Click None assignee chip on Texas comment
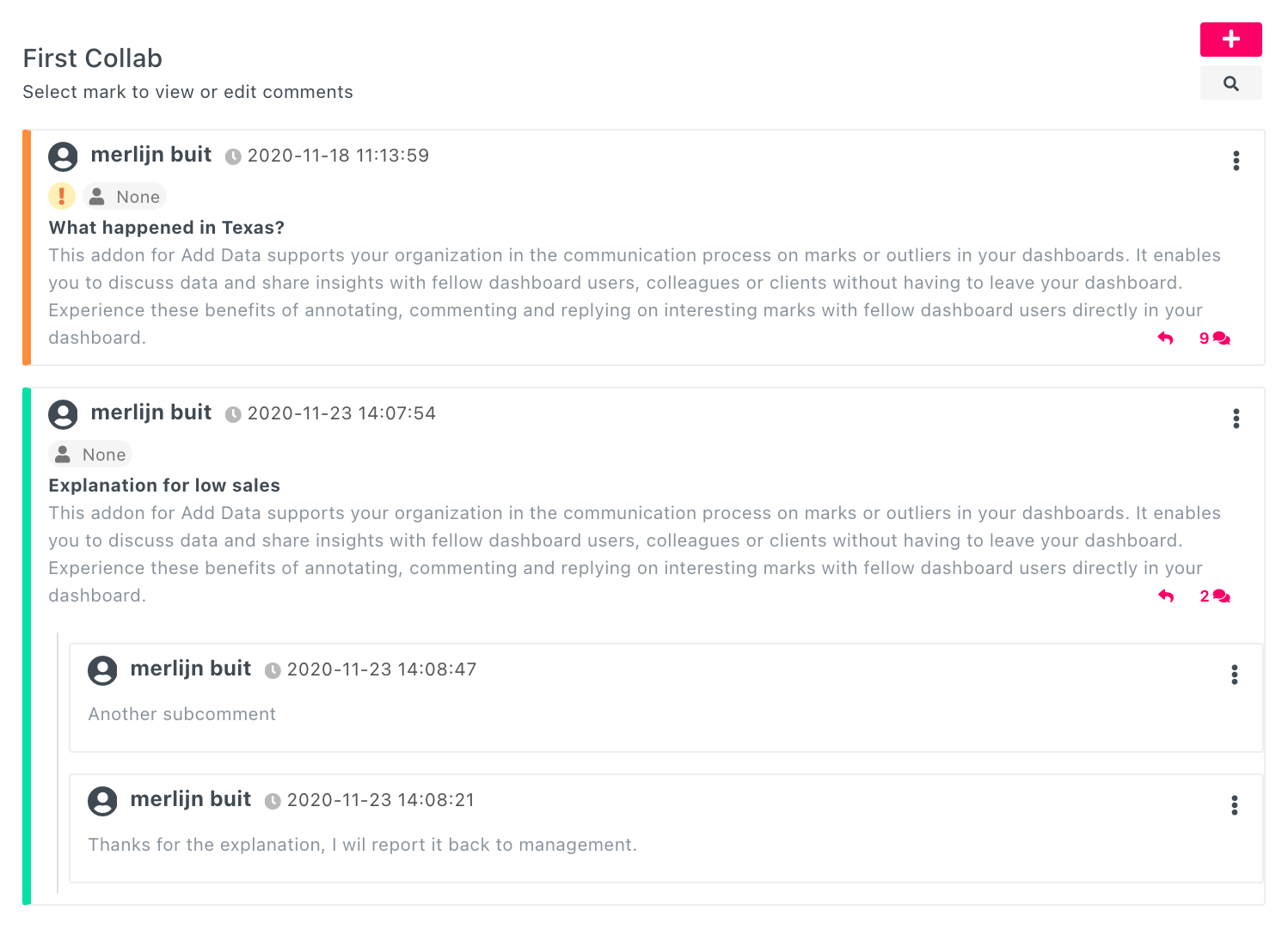The image size is (1288, 935). [x=125, y=197]
